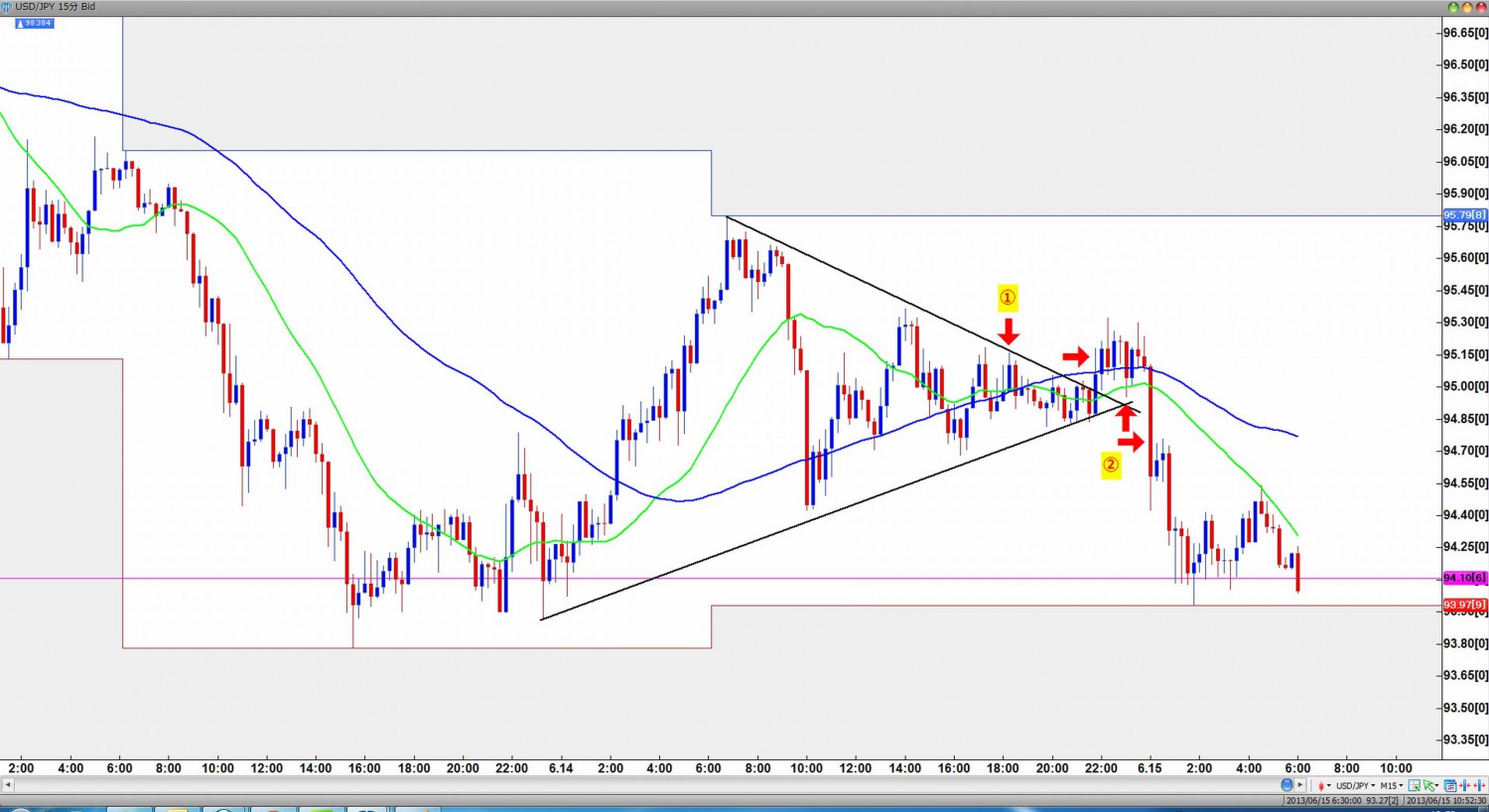Open the candlestick chart type dropdown

pos(1323,785)
